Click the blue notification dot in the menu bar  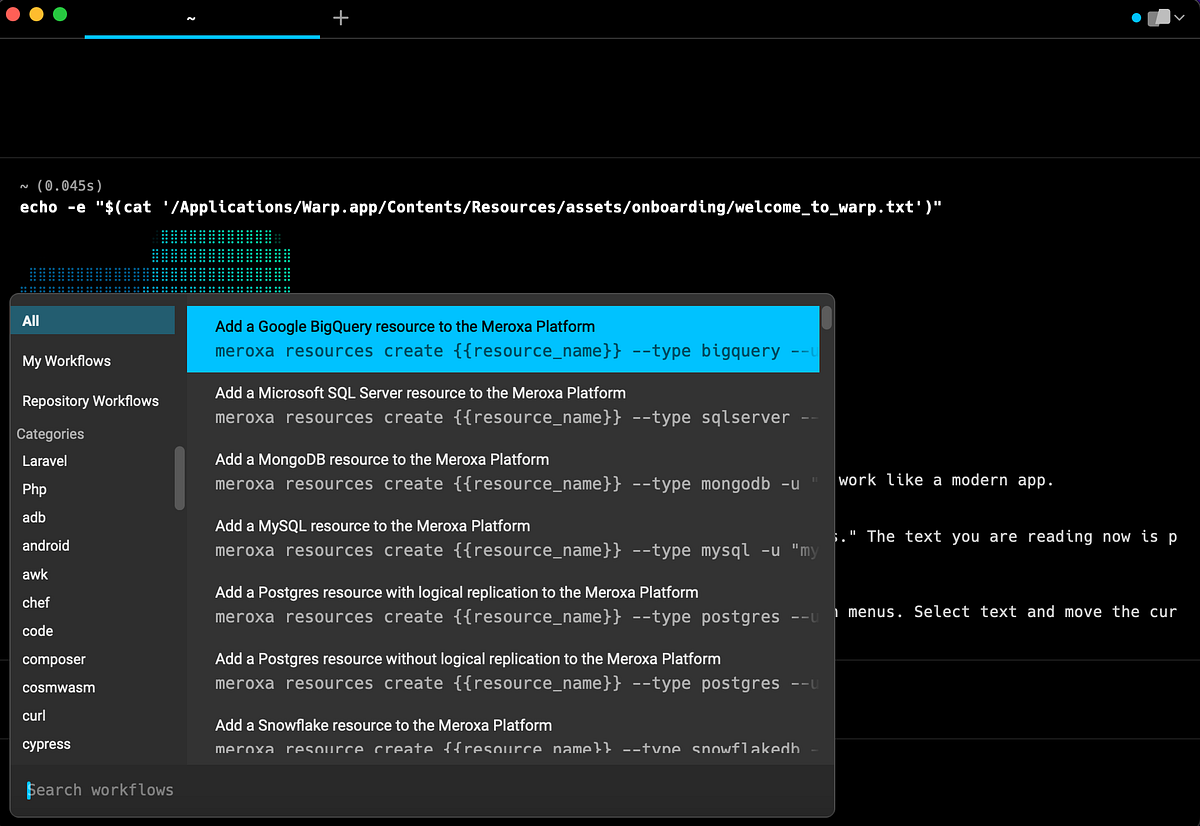coord(1135,17)
